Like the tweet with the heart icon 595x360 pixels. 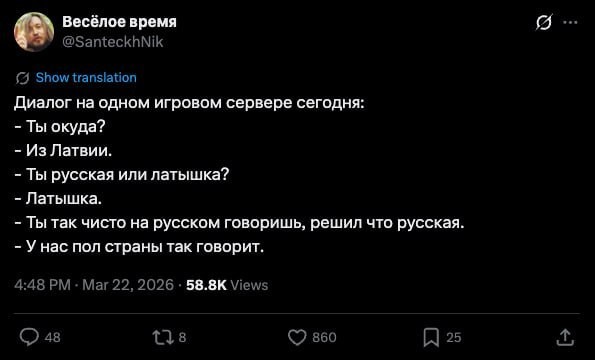click(x=297, y=337)
